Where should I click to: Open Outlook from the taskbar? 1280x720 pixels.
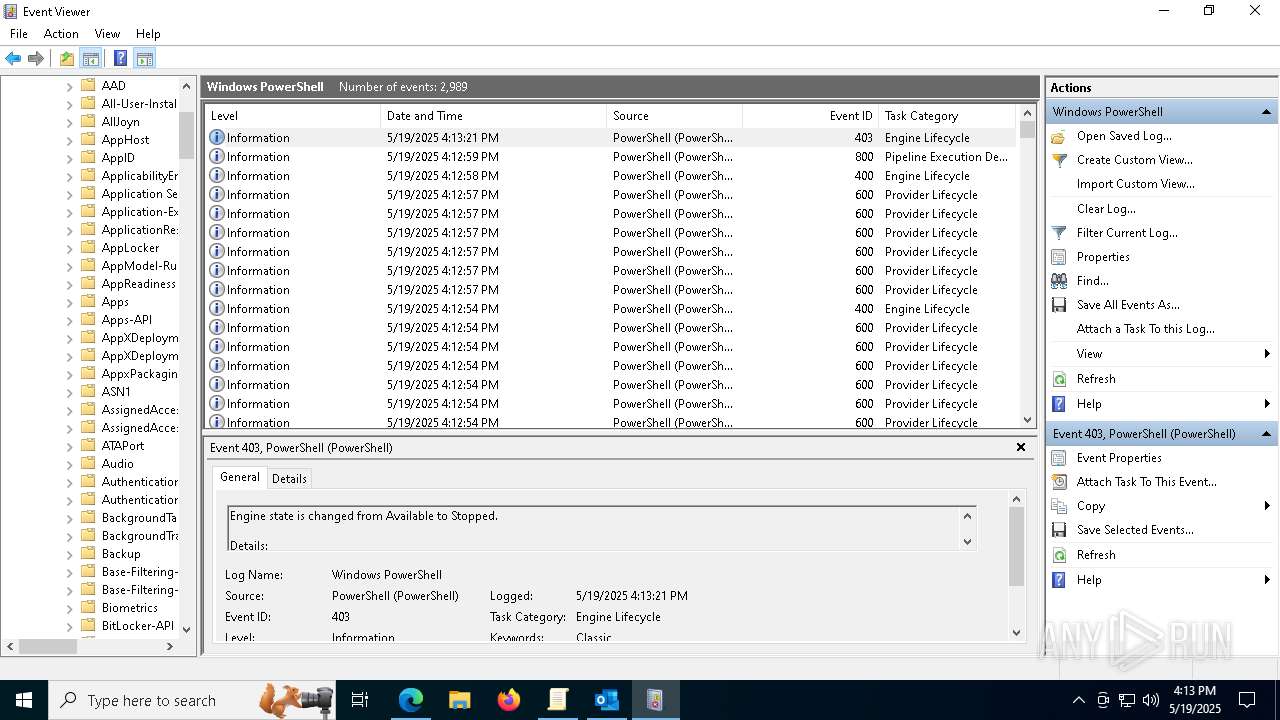click(x=607, y=700)
